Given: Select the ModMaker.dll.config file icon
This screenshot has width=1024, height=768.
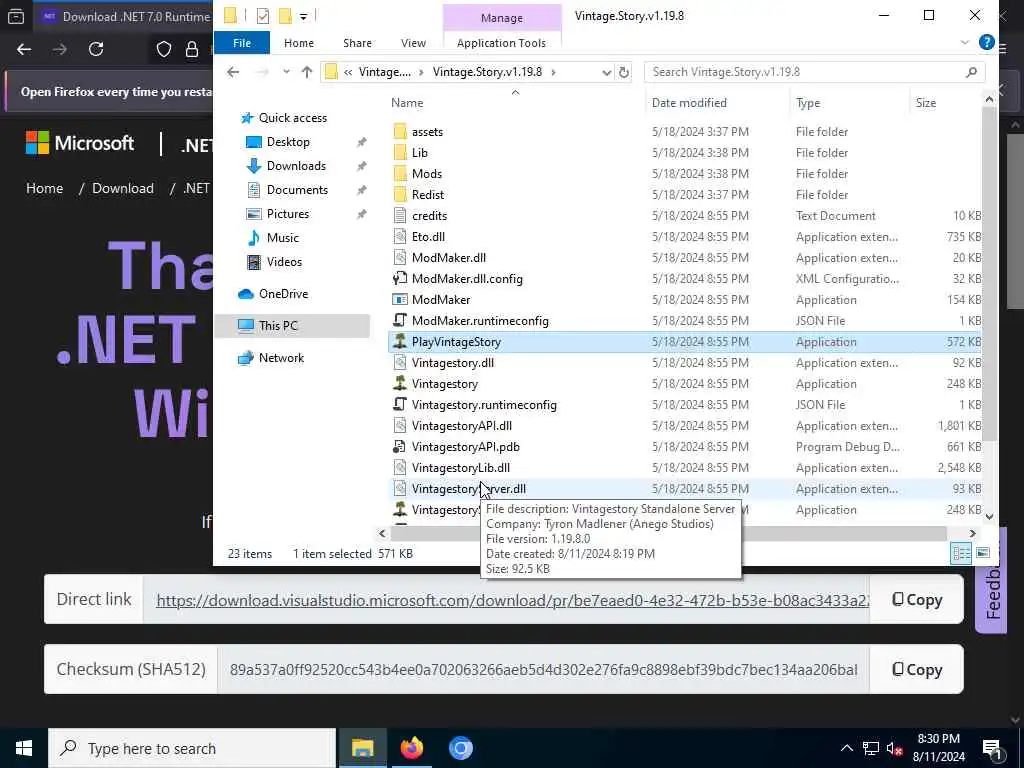Looking at the screenshot, I should 400,279.
